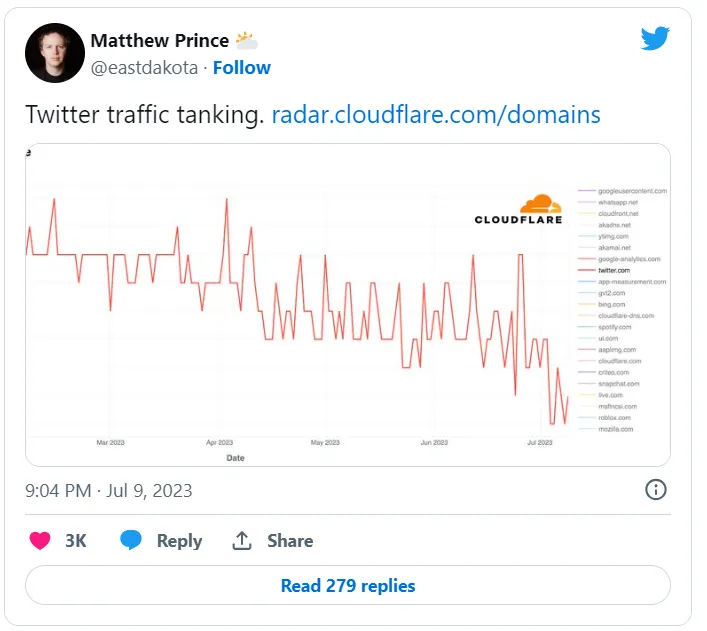707x631 pixels.
Task: Open the radar.cloudflare.com/domains link
Action: click(x=436, y=114)
